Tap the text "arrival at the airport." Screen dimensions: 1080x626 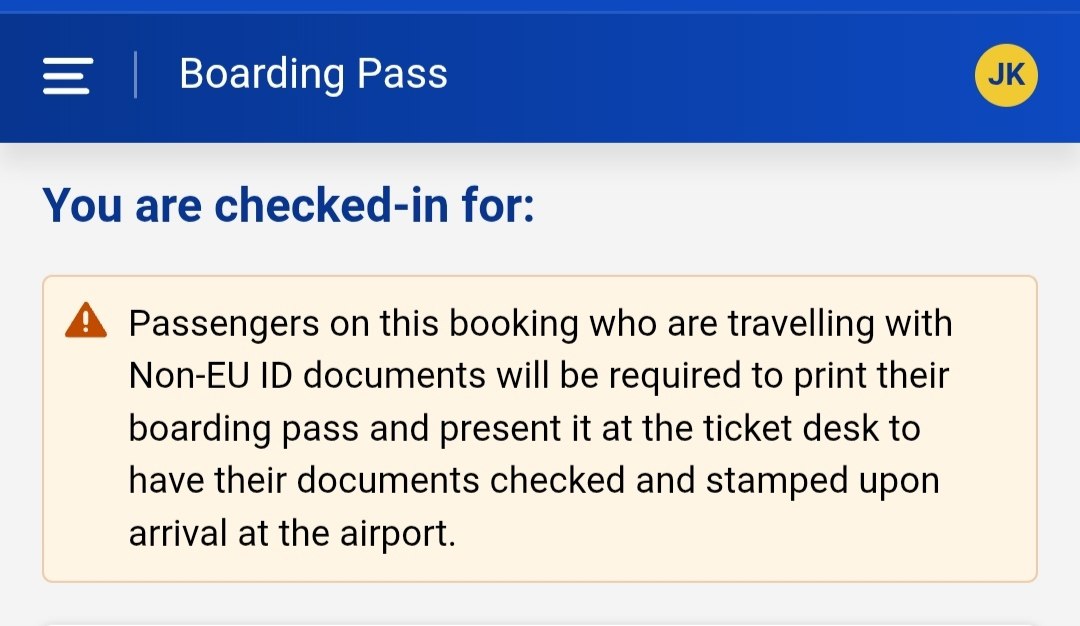(x=292, y=533)
